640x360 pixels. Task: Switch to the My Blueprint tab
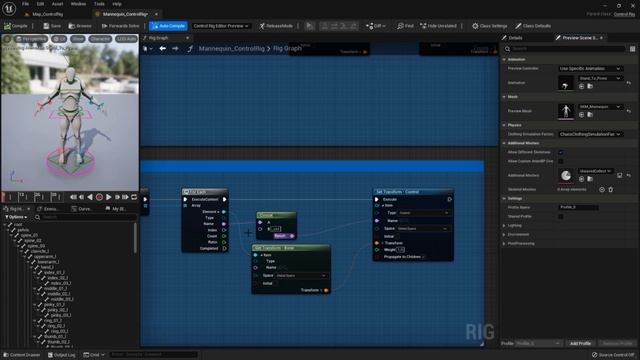point(116,209)
